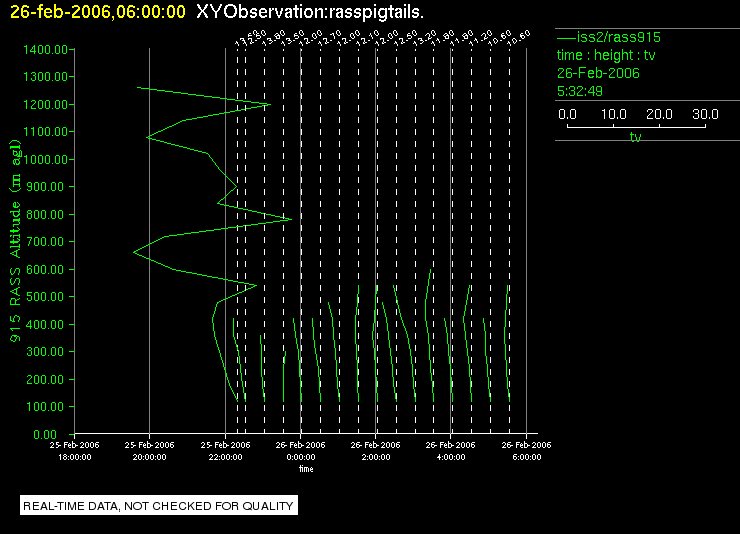This screenshot has height=534, width=740.
Task: Click the 'time : height : tv' legend line
Action: (x=606, y=55)
